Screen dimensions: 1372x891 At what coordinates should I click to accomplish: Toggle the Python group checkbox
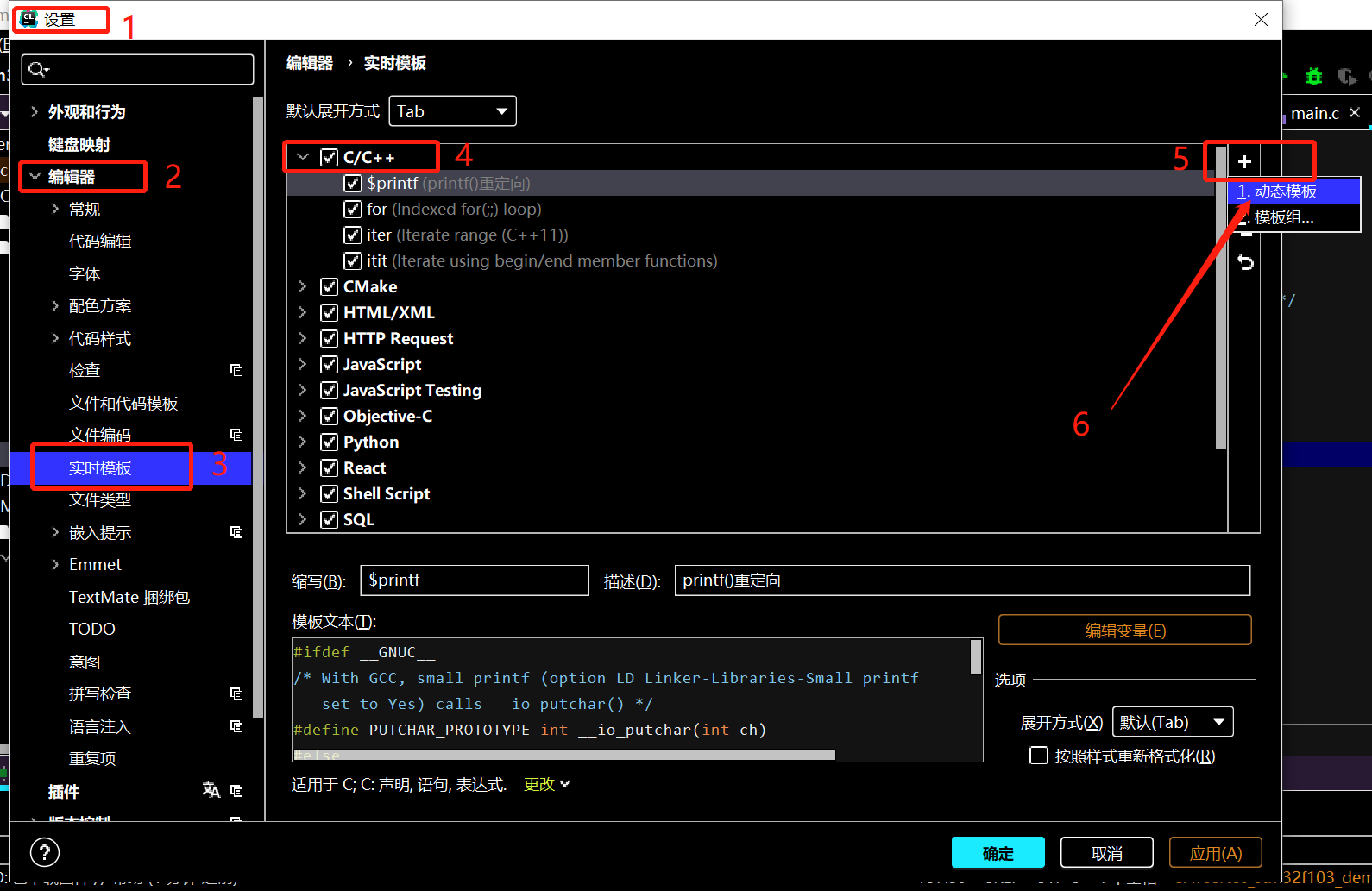(x=329, y=442)
